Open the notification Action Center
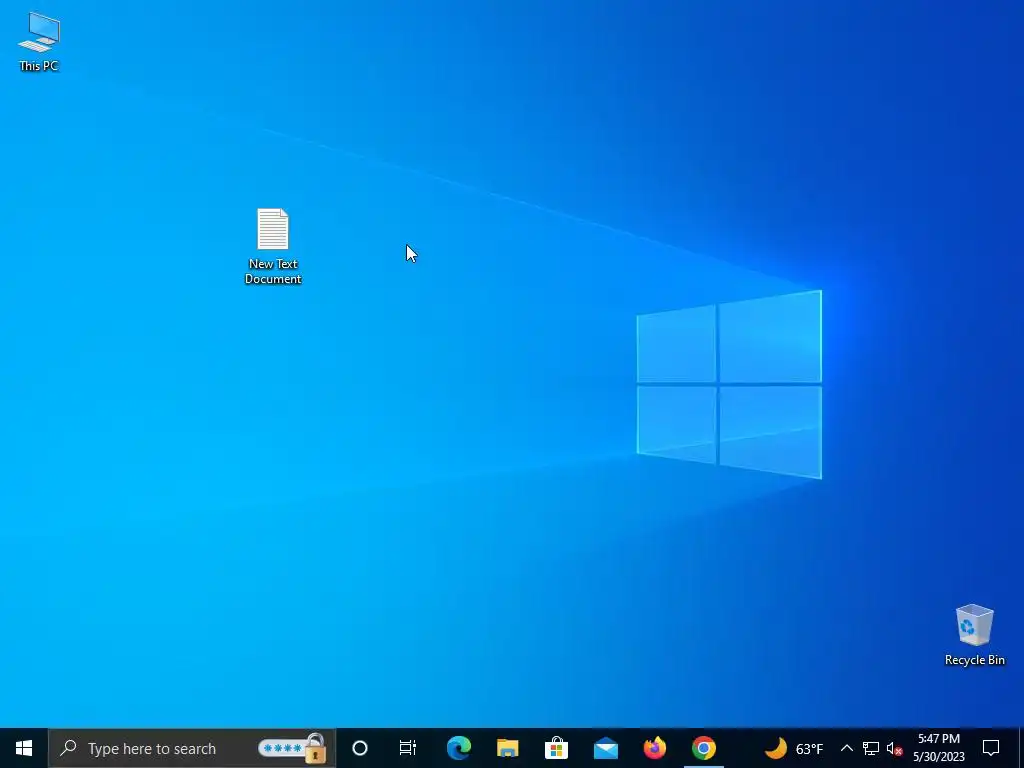 pos(991,748)
